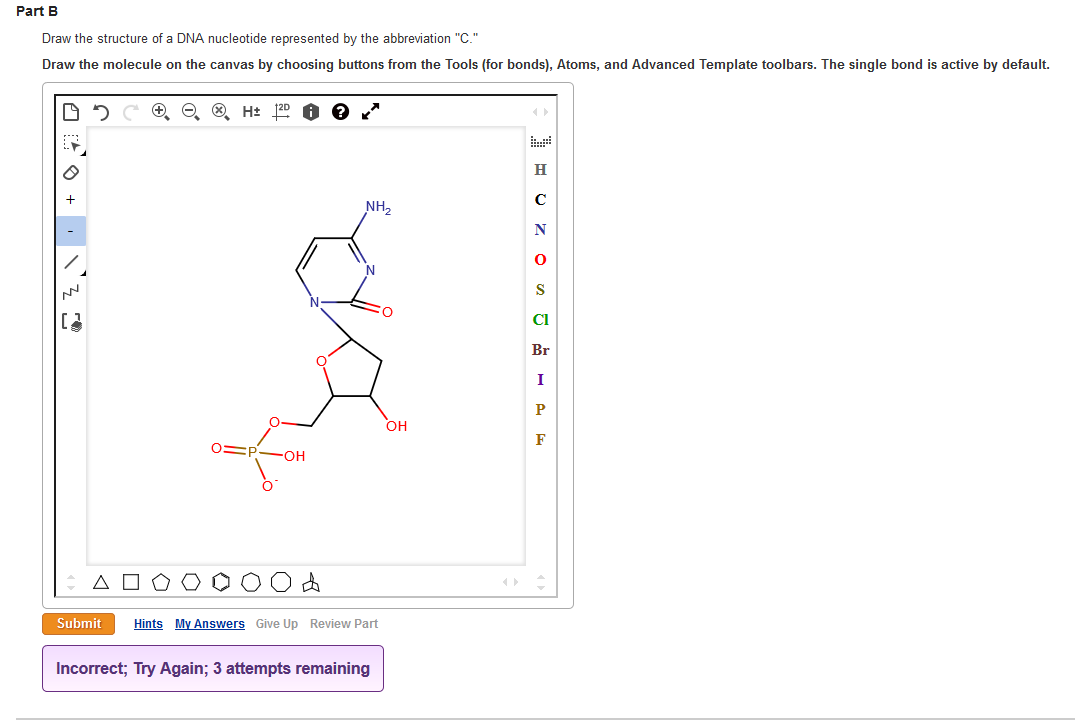Choose the Phosphorus atom button
The image size is (1075, 724).
tap(540, 409)
